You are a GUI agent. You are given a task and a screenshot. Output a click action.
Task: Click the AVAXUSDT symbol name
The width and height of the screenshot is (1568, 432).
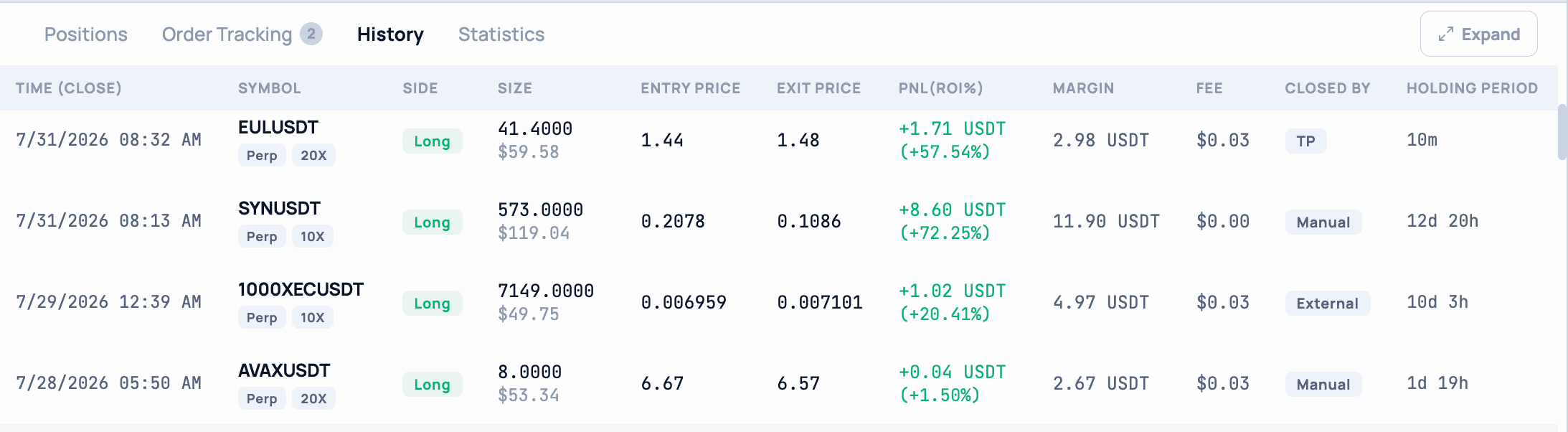[284, 370]
